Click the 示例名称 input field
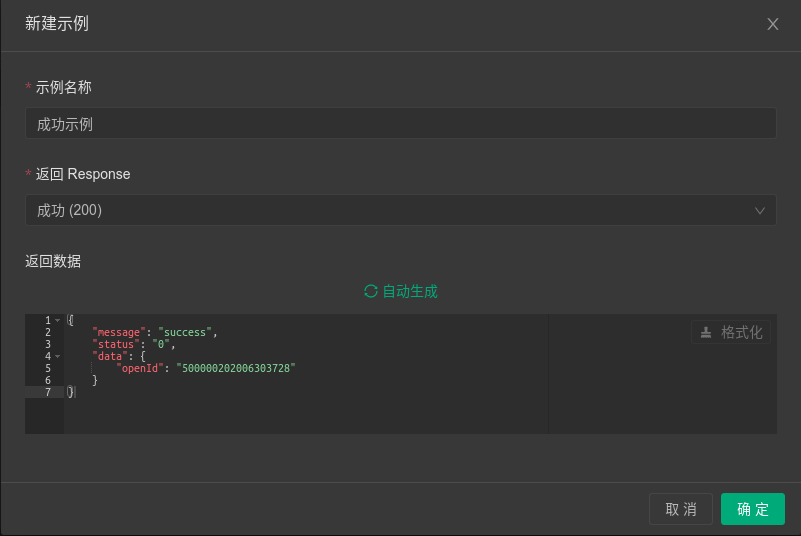Screen dimensions: 801x536 point(400,124)
